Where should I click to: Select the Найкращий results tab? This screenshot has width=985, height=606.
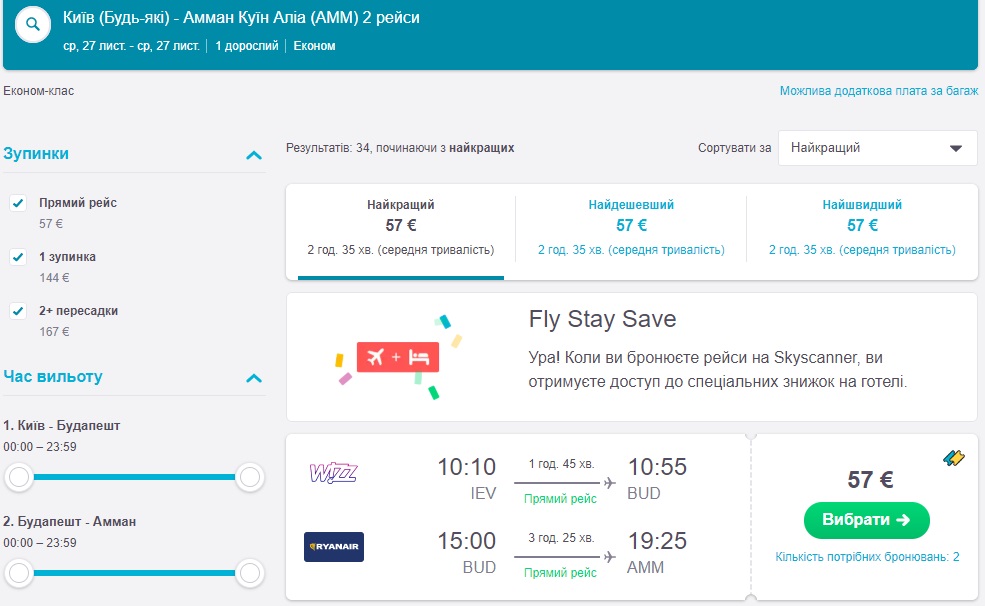tap(400, 227)
